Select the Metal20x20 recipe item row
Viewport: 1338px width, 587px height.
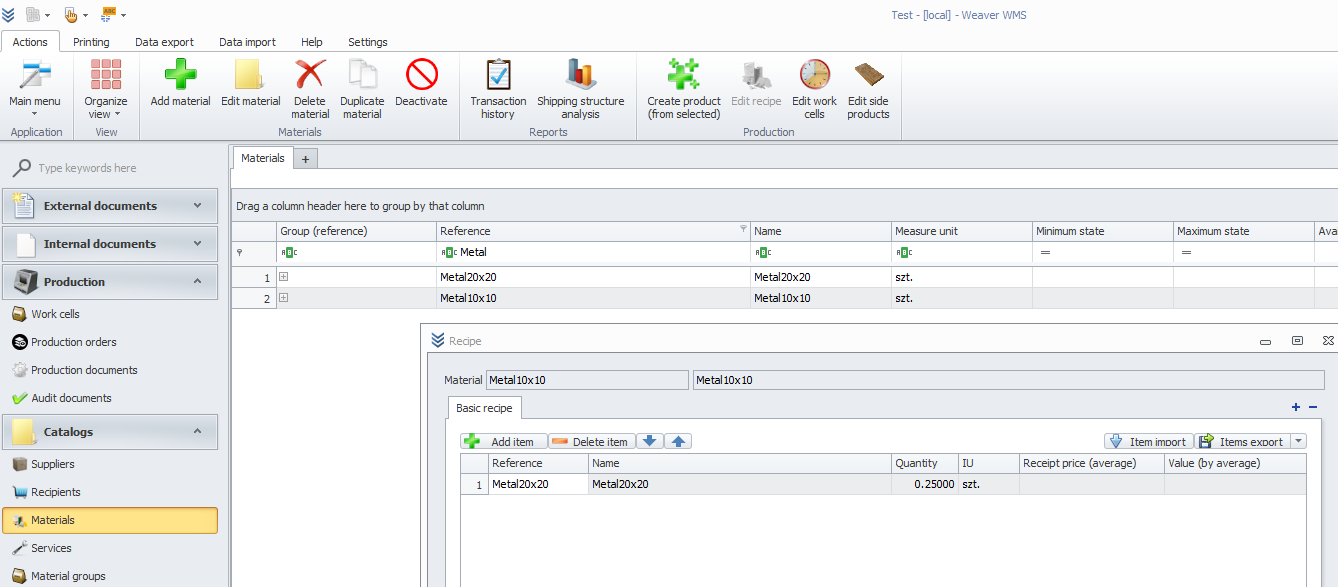tap(883, 484)
